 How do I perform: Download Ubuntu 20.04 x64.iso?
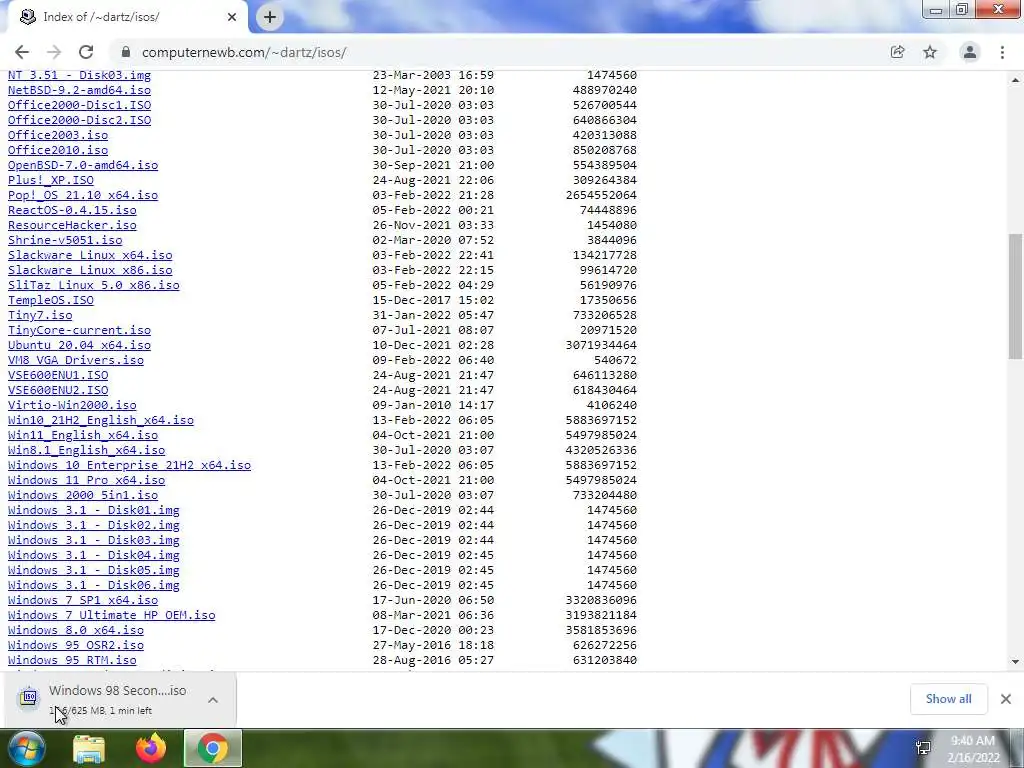[x=79, y=345]
